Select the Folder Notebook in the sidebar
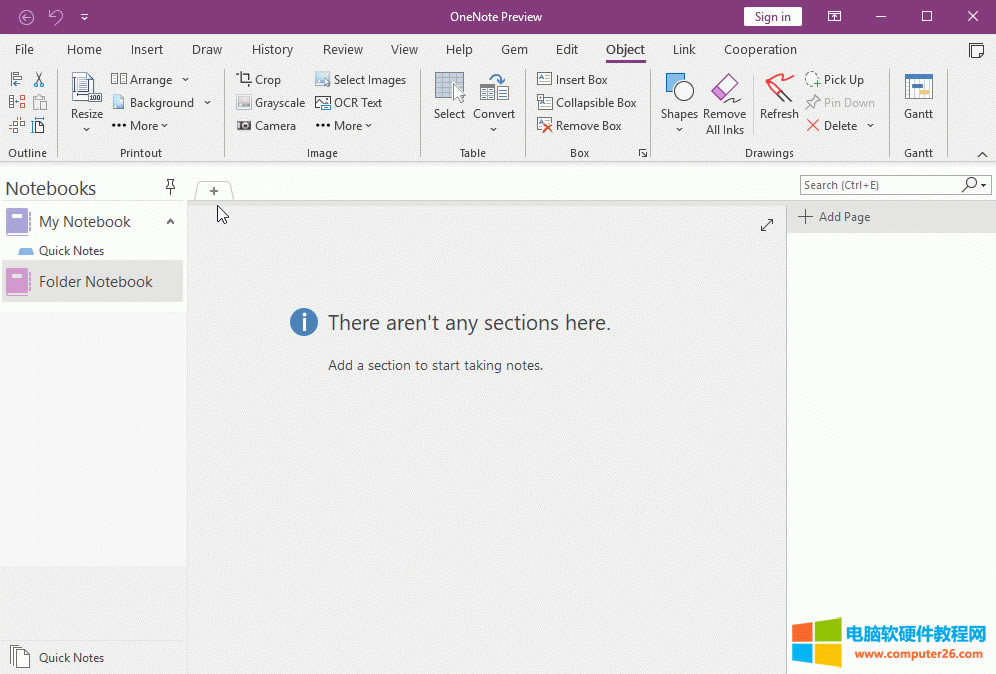 click(93, 282)
